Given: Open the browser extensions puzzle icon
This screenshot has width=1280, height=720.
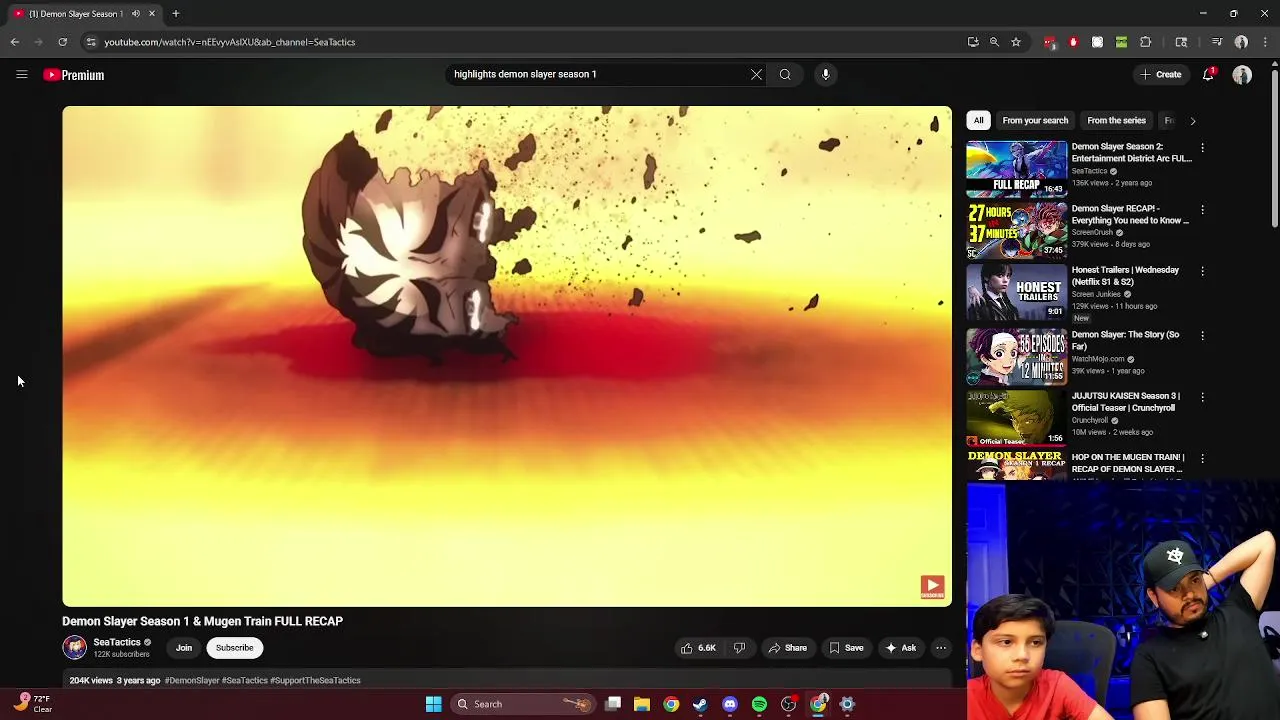Looking at the screenshot, I should [1145, 42].
